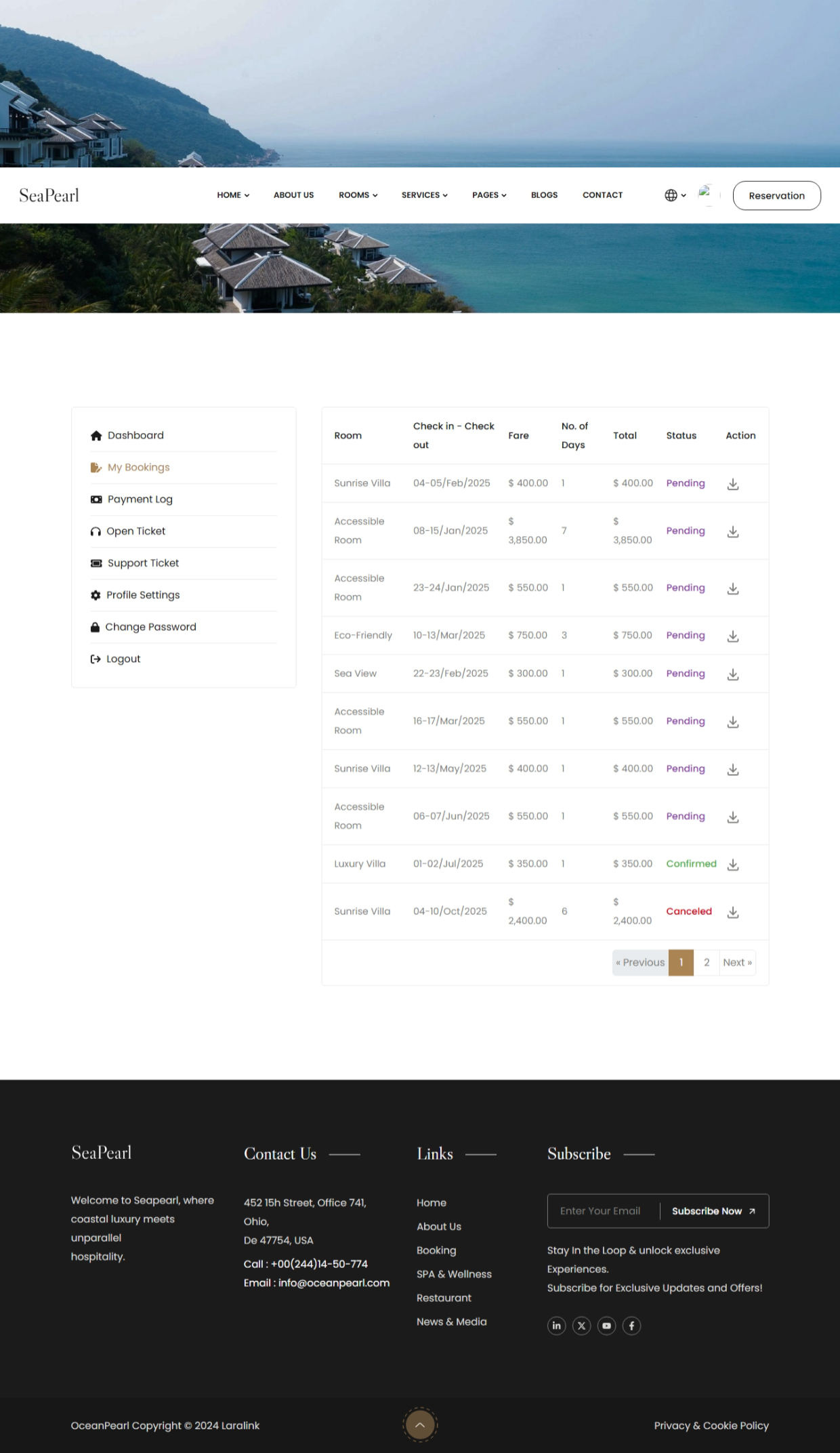
Task: Go to Change Password in sidebar
Action: 150,627
